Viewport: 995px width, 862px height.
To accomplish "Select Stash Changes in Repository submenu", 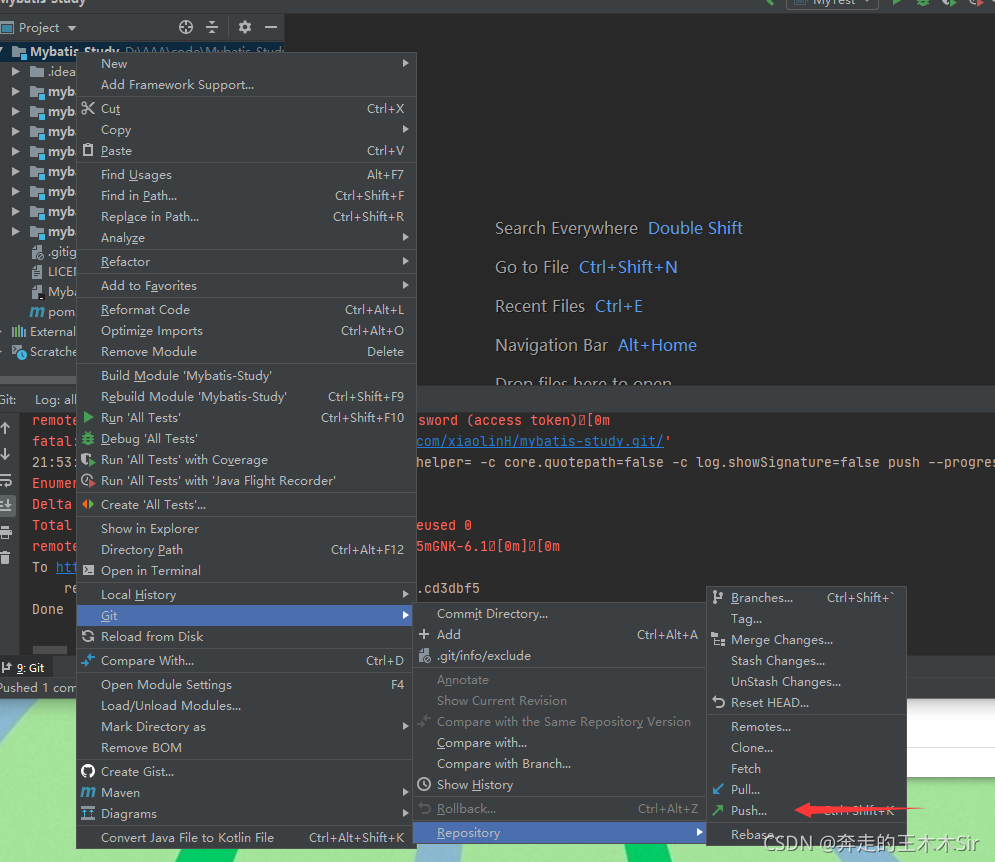I will click(806, 660).
